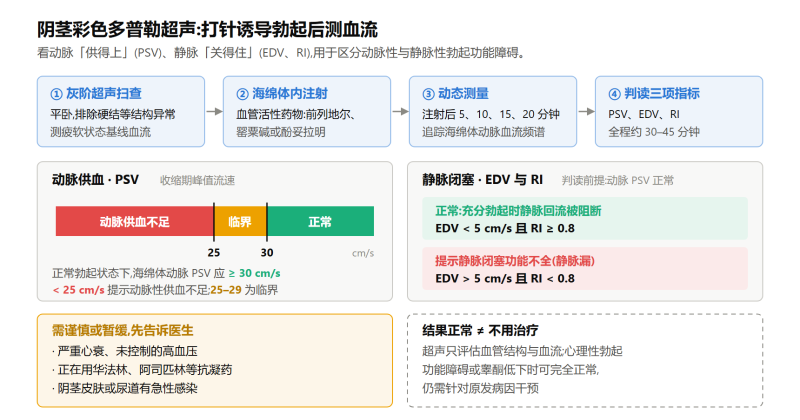This screenshot has height=420, width=800.
Task: Click the heading 结果正常 ≠ 不用治疗
Action: (x=480, y=330)
